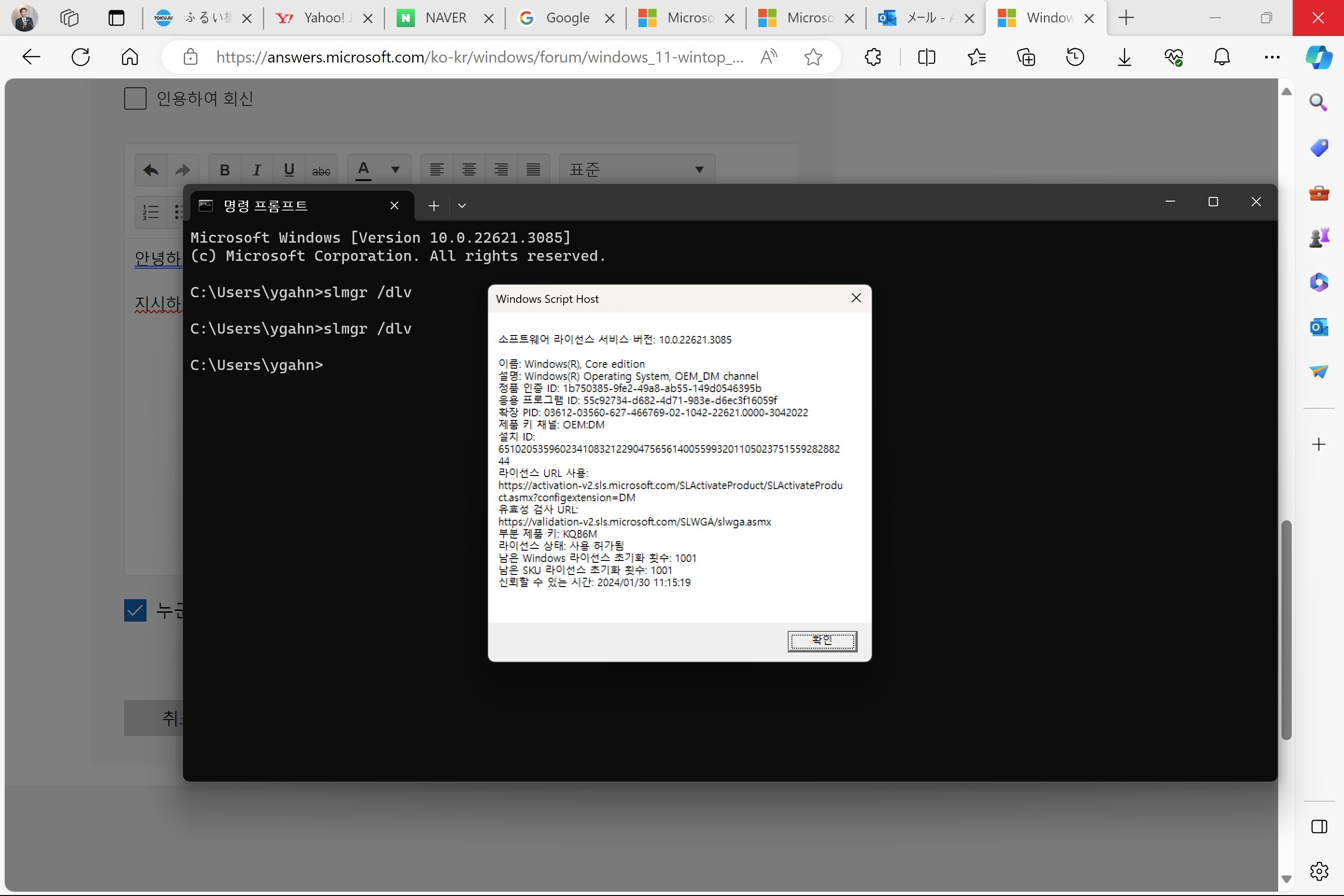Open the Copilot sidebar icon

pos(1319,57)
